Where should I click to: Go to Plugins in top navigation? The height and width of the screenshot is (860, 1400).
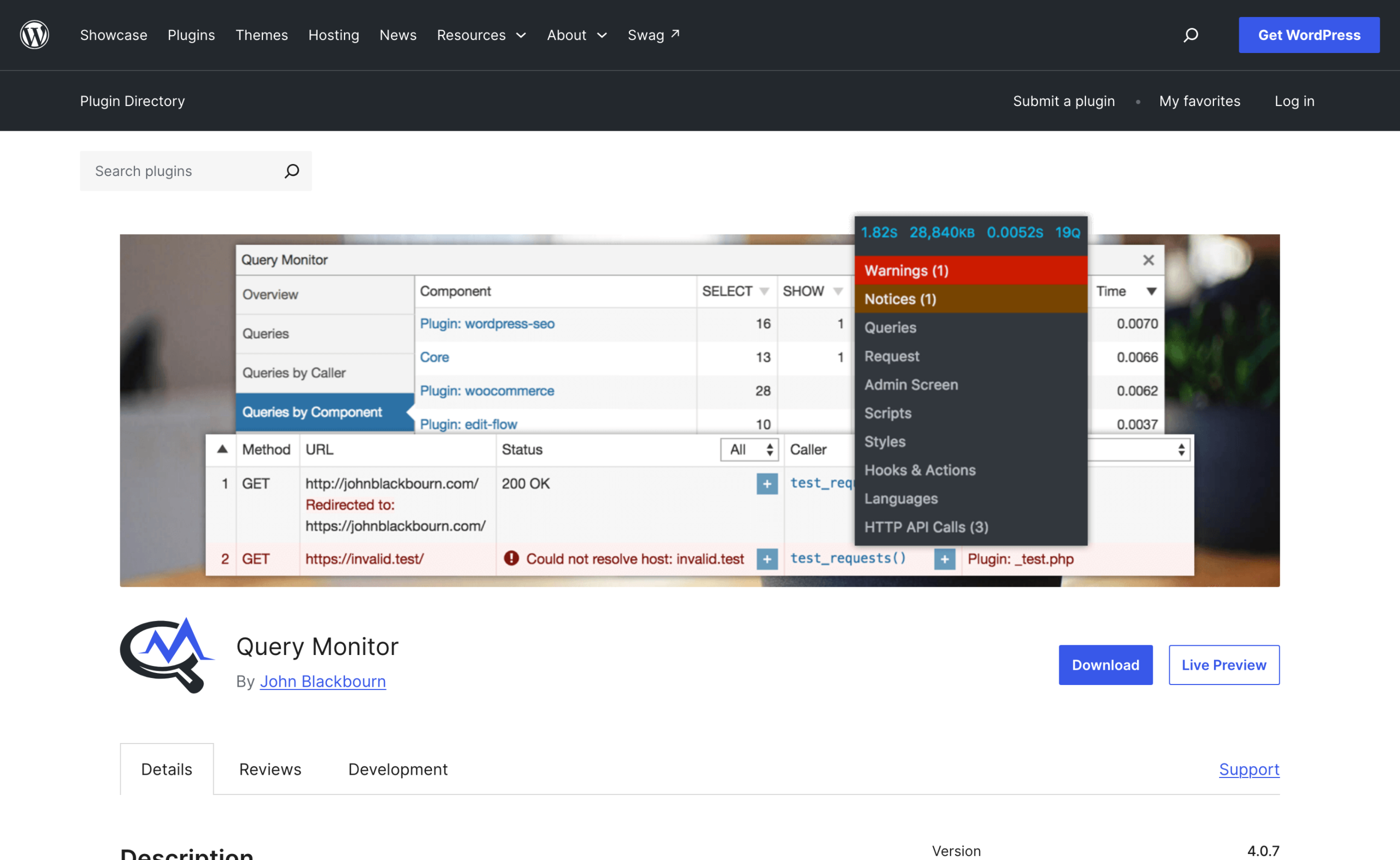click(x=191, y=36)
